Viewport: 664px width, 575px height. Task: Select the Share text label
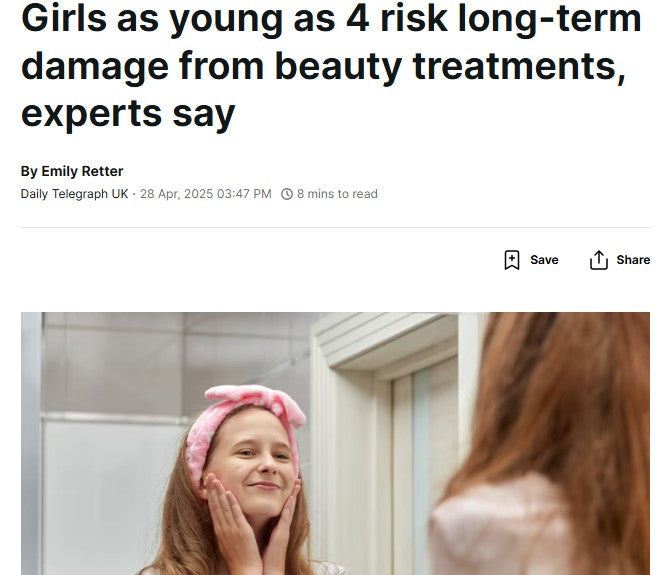633,260
